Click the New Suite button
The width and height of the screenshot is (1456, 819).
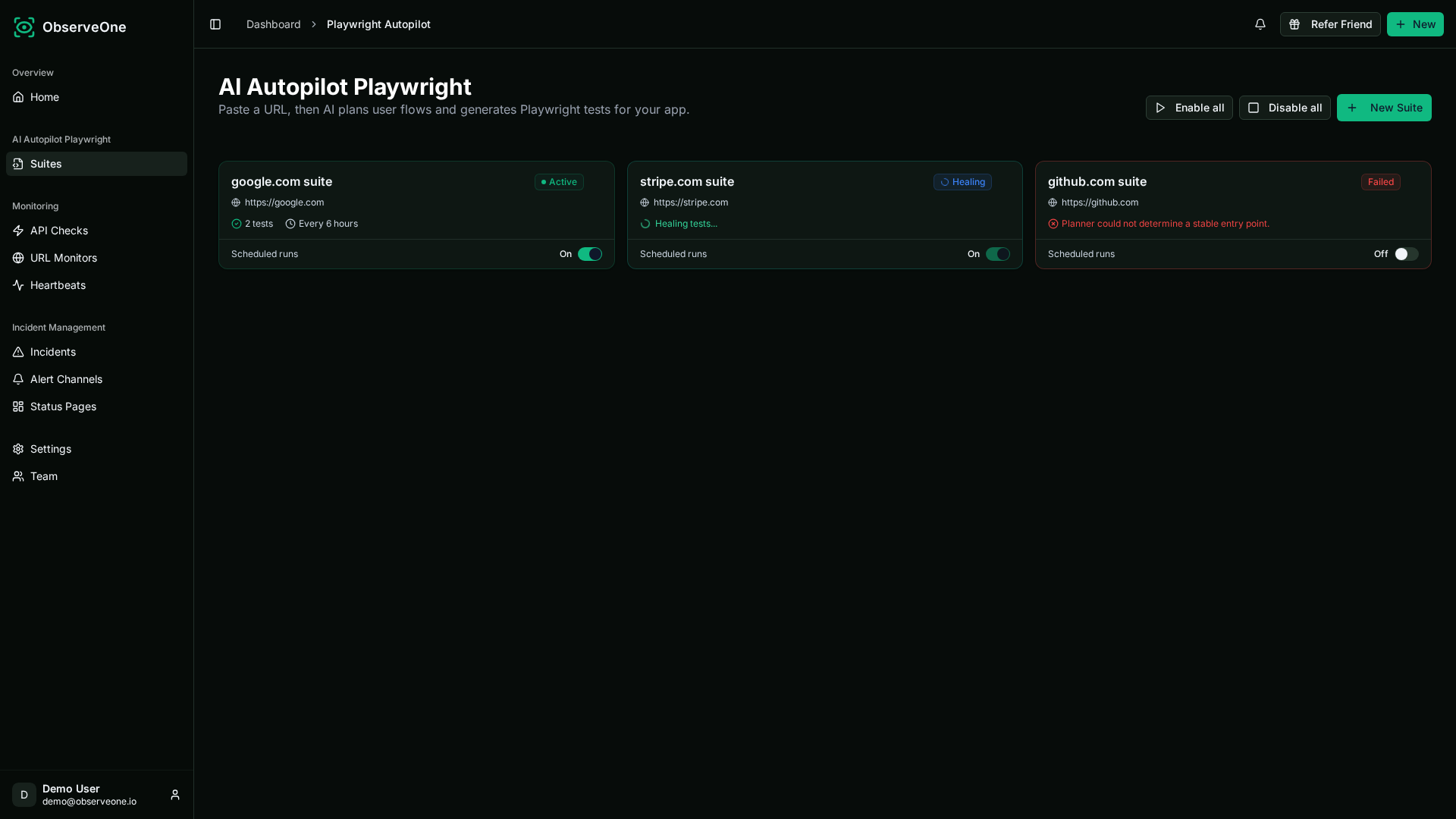(1384, 108)
